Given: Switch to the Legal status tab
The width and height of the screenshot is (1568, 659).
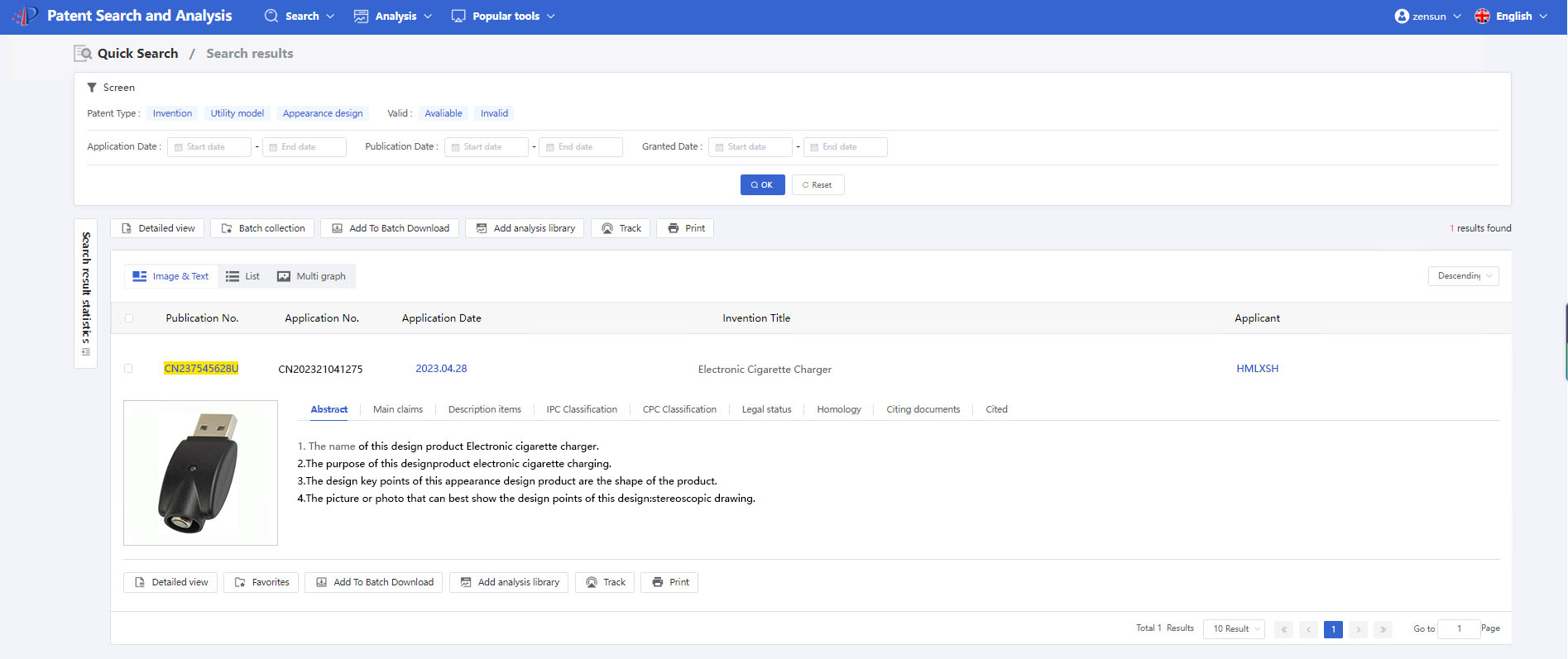Looking at the screenshot, I should coord(766,409).
